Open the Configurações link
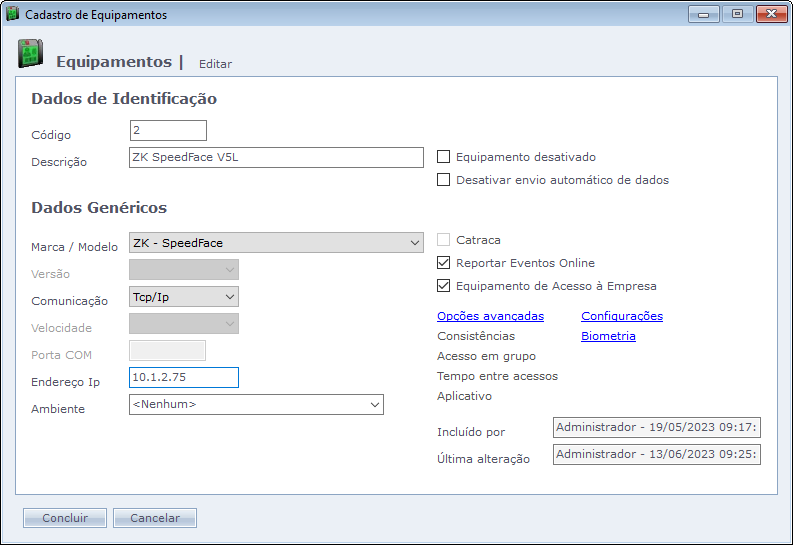This screenshot has height=545, width=793. (x=621, y=316)
